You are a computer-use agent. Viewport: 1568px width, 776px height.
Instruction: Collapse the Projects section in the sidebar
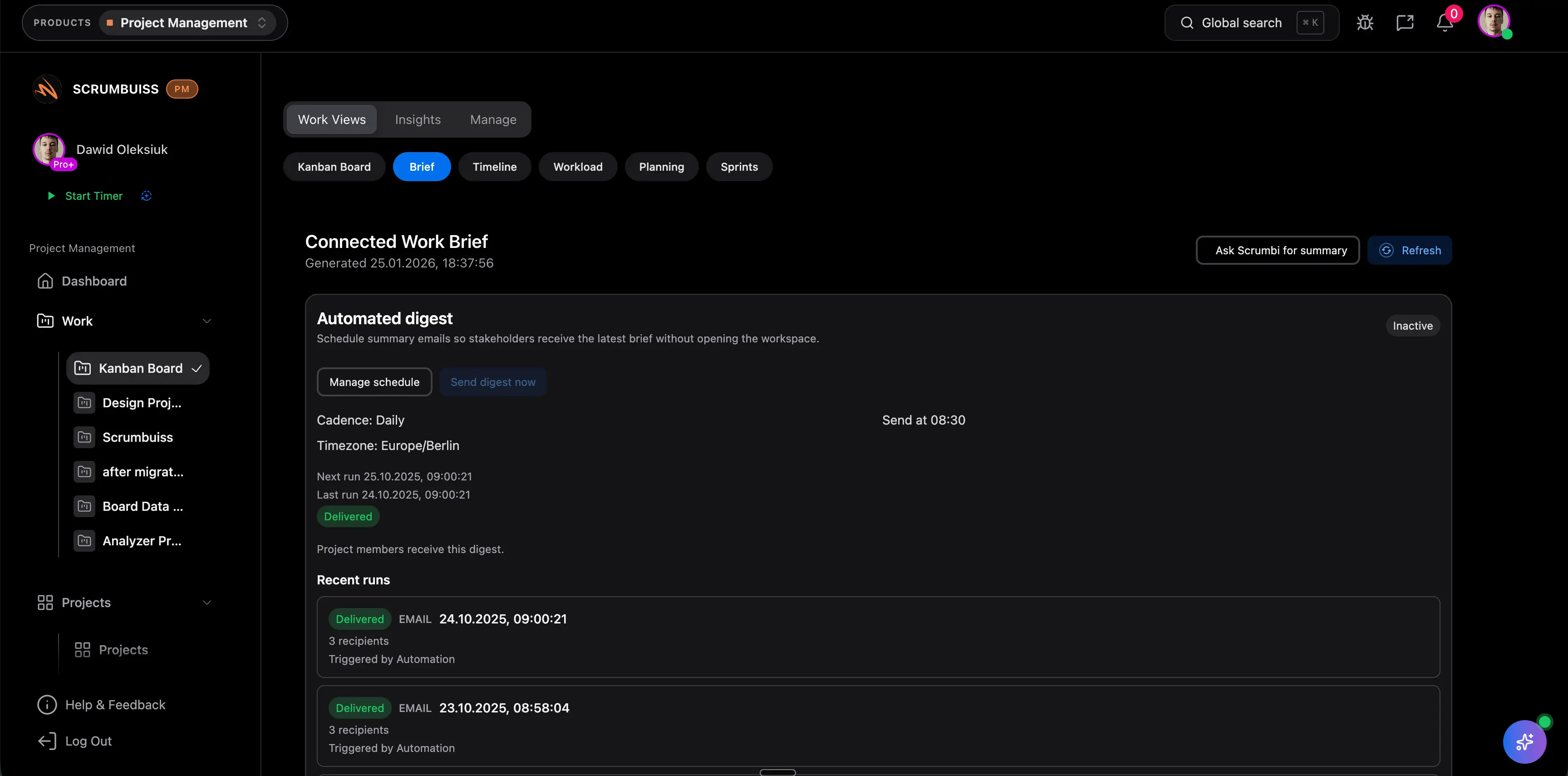point(206,603)
